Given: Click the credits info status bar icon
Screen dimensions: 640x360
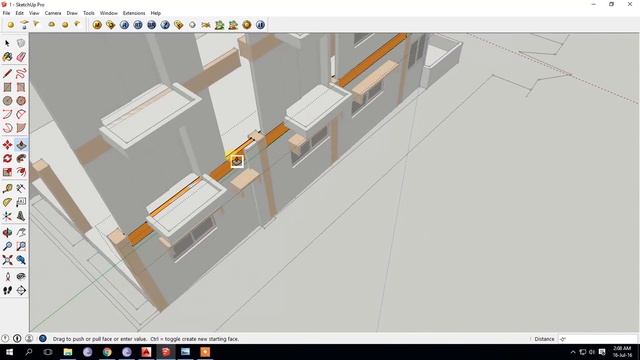Looking at the screenshot, I should pyautogui.click(x=17, y=338).
